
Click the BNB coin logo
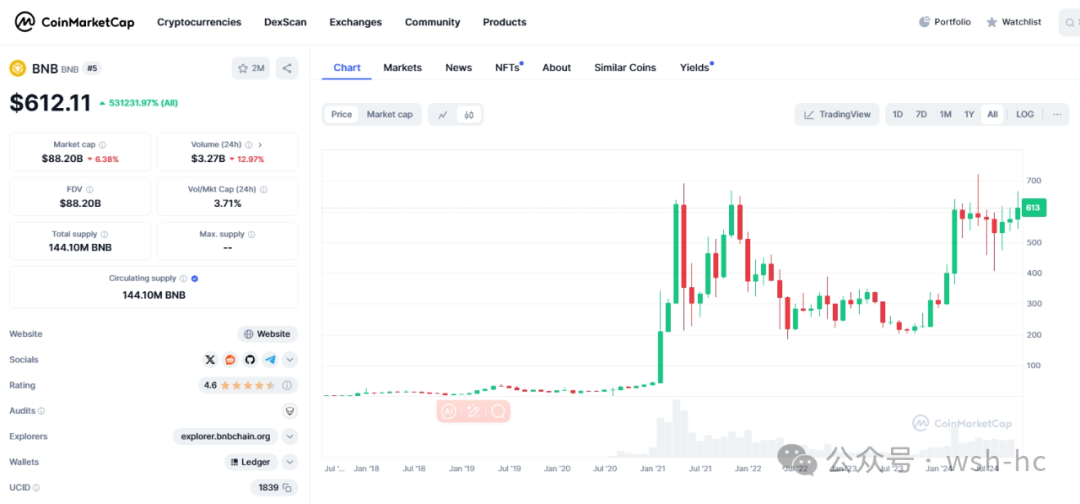tap(17, 68)
